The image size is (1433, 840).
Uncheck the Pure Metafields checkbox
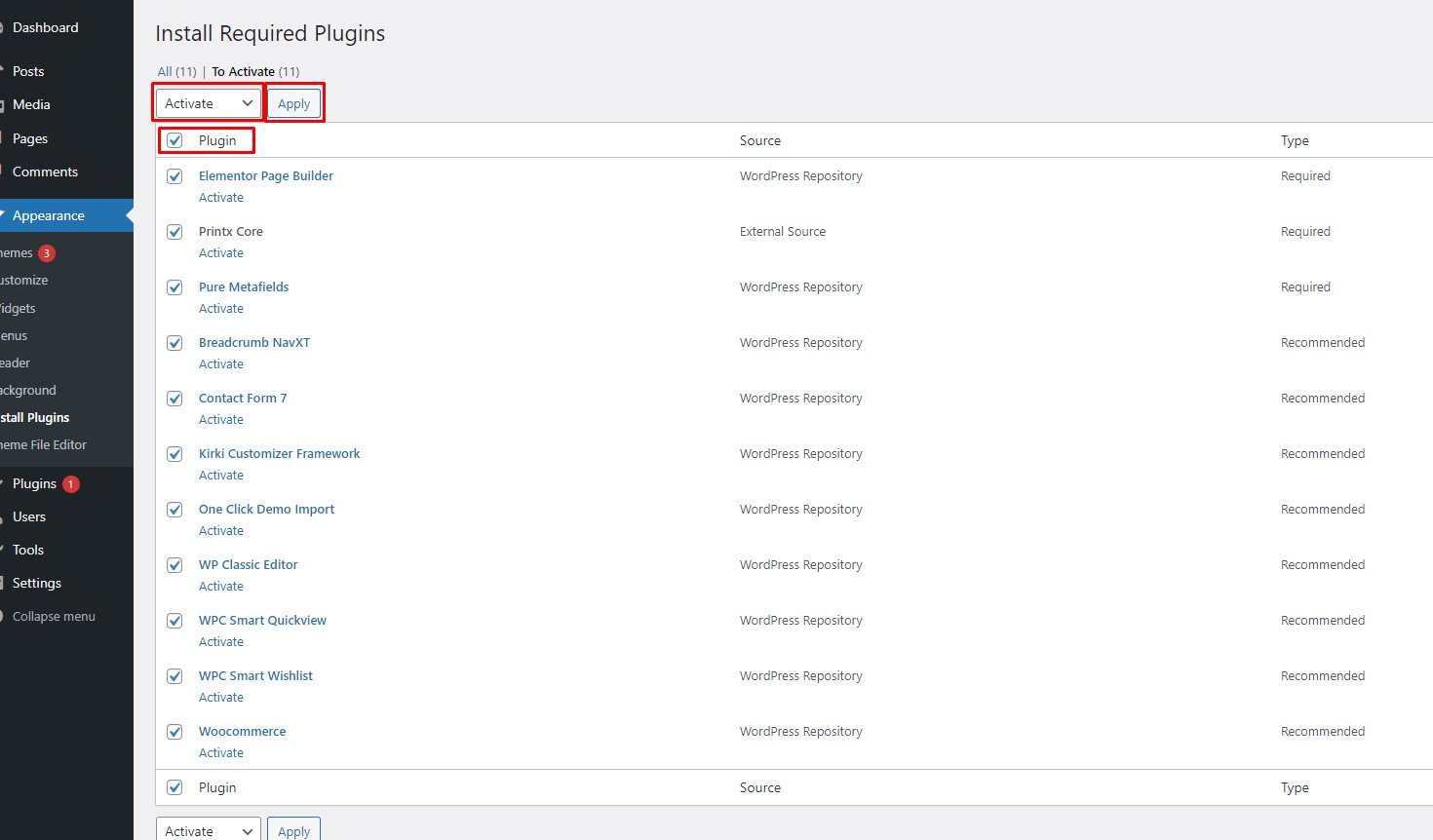(x=174, y=287)
